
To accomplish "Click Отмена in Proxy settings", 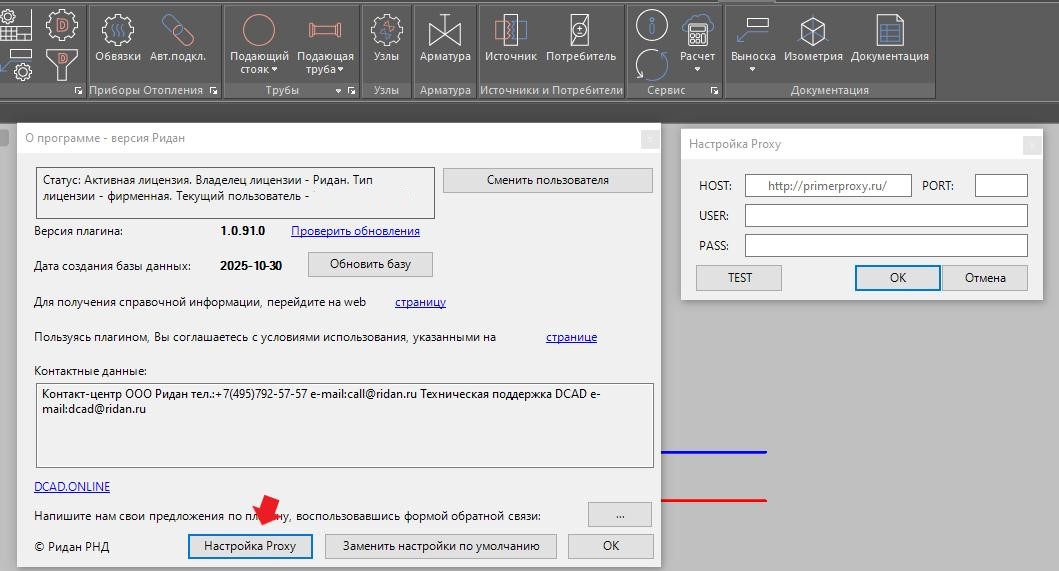I will 985,278.
